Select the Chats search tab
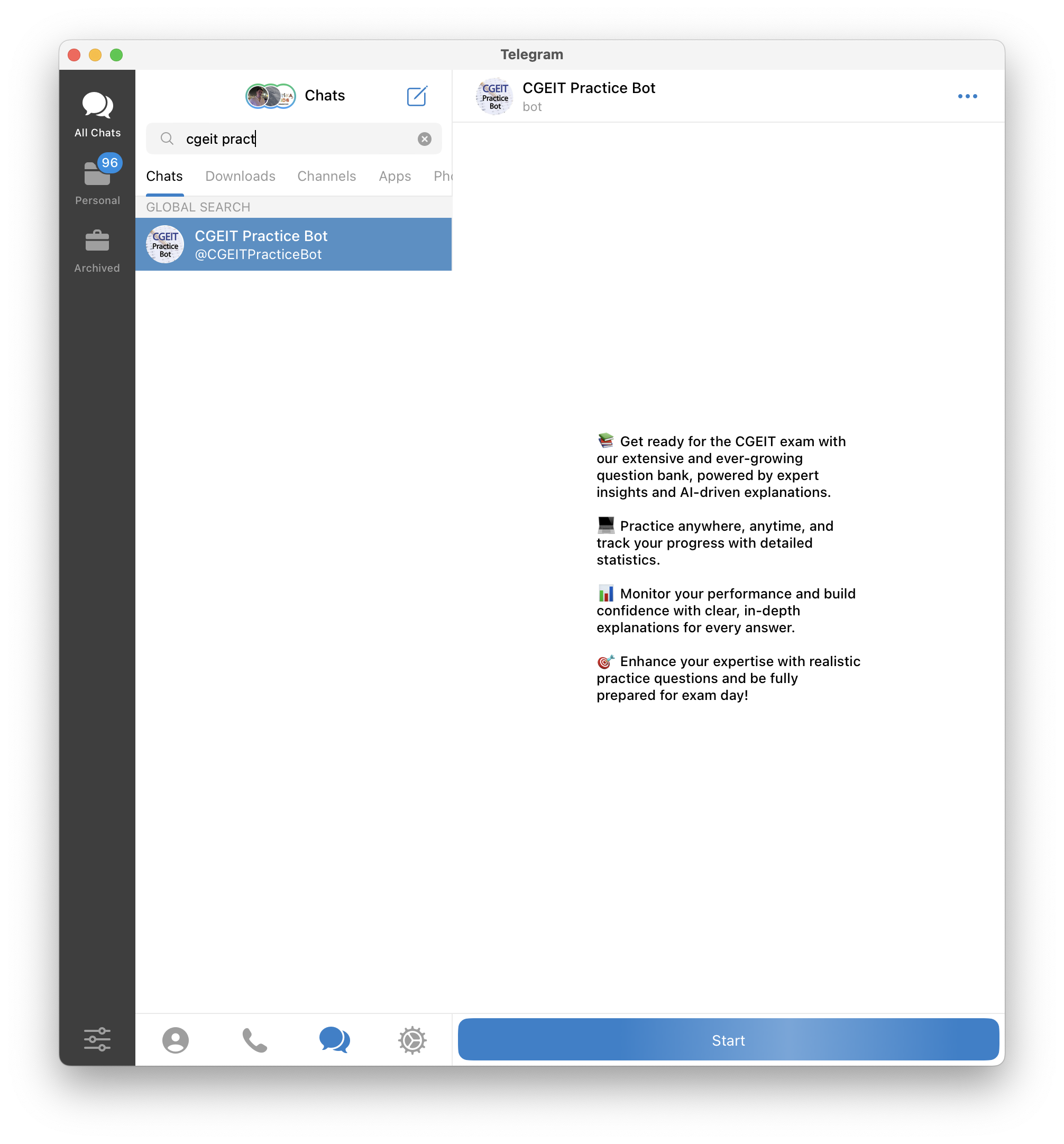1064x1144 pixels. point(164,176)
